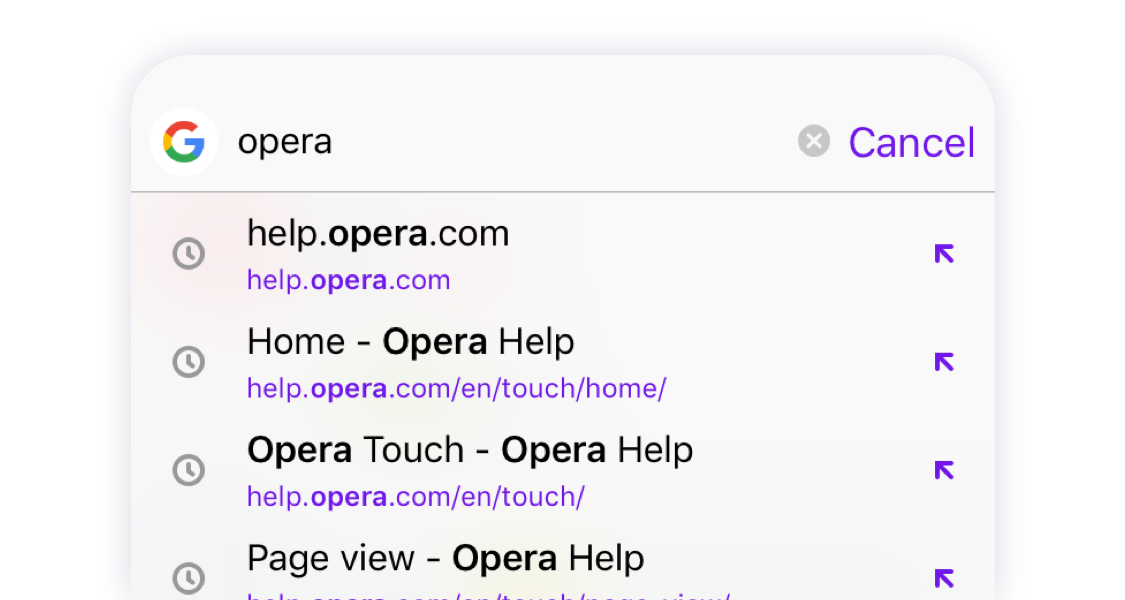1125x600 pixels.
Task: Click the partially visible page-view URL
Action: pyautogui.click(x=488, y=596)
